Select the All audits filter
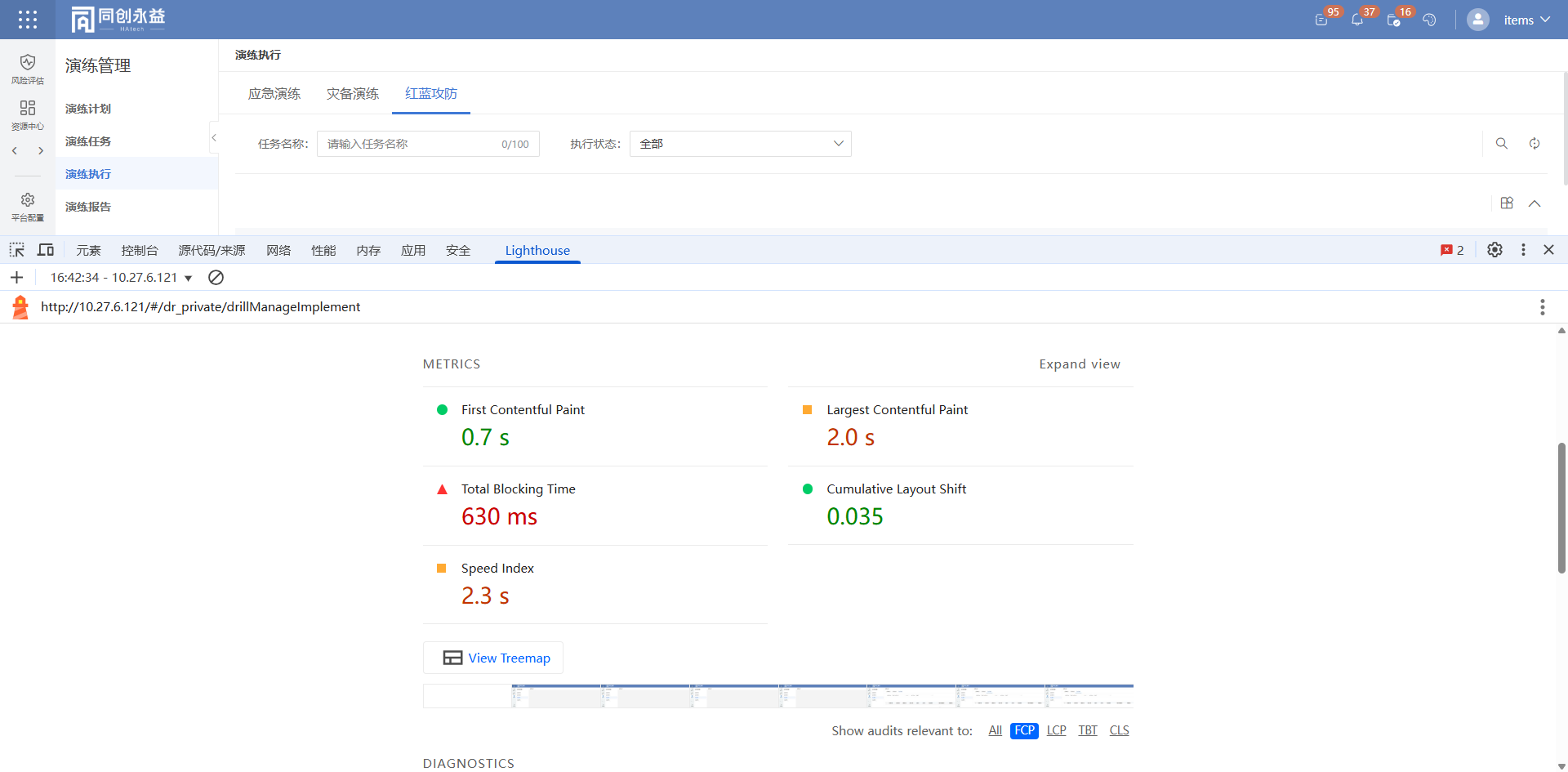This screenshot has height=772, width=1568. point(995,730)
